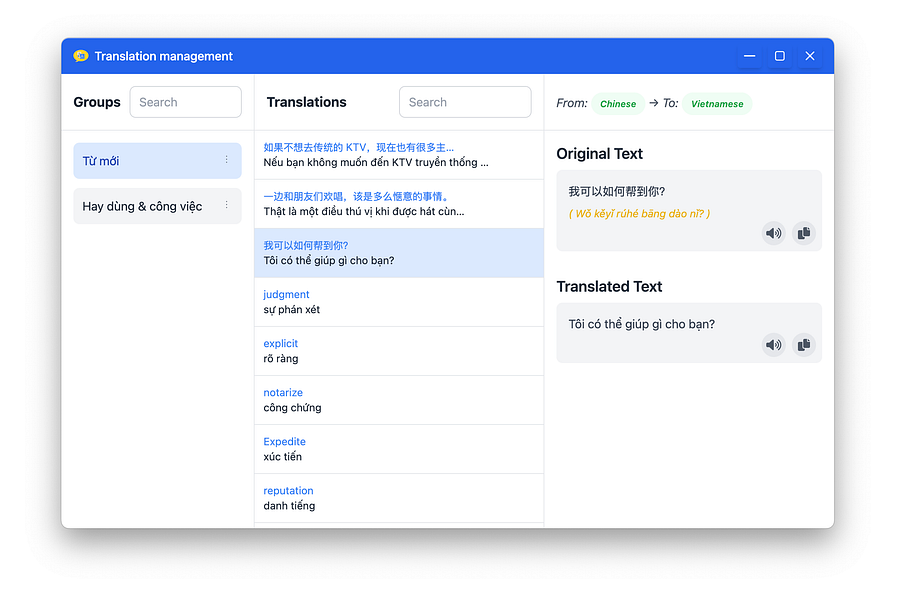Click the original text 我可以如何帮到你?
This screenshot has height=600, width=897.
click(617, 191)
